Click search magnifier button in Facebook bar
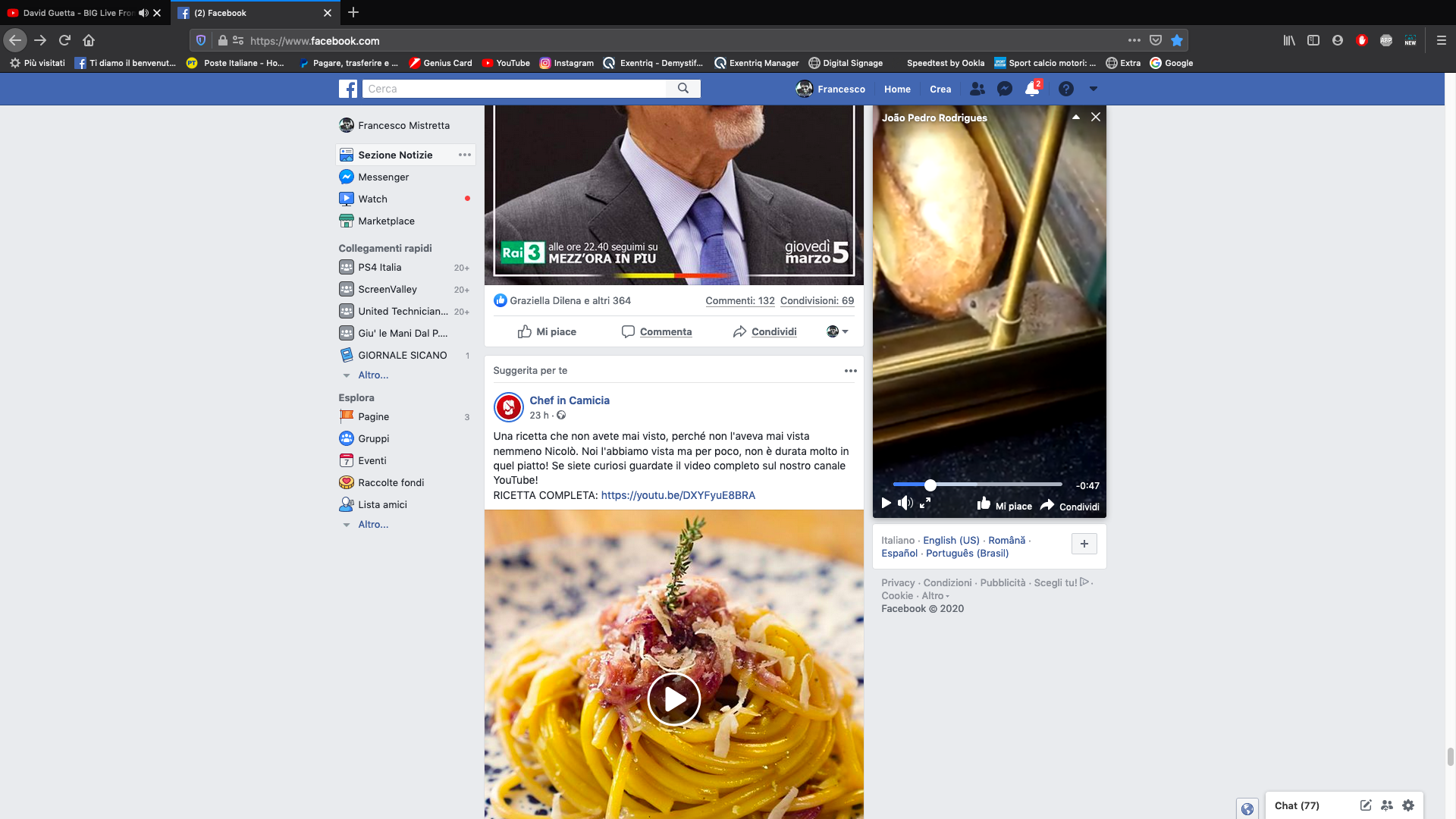Viewport: 1456px width, 819px height. pyautogui.click(x=683, y=89)
